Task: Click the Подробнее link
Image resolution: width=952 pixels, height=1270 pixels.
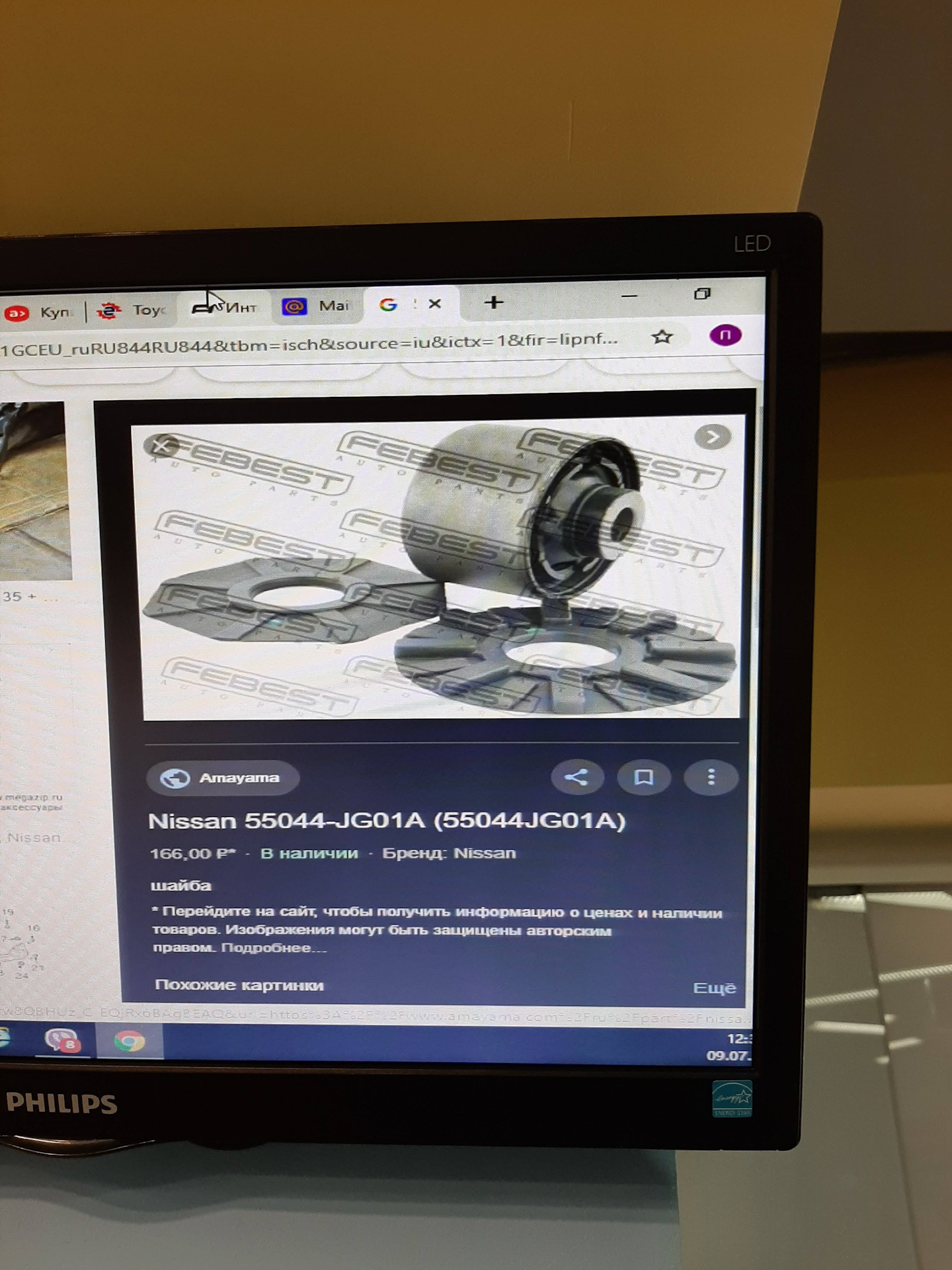Action: pyautogui.click(x=274, y=948)
